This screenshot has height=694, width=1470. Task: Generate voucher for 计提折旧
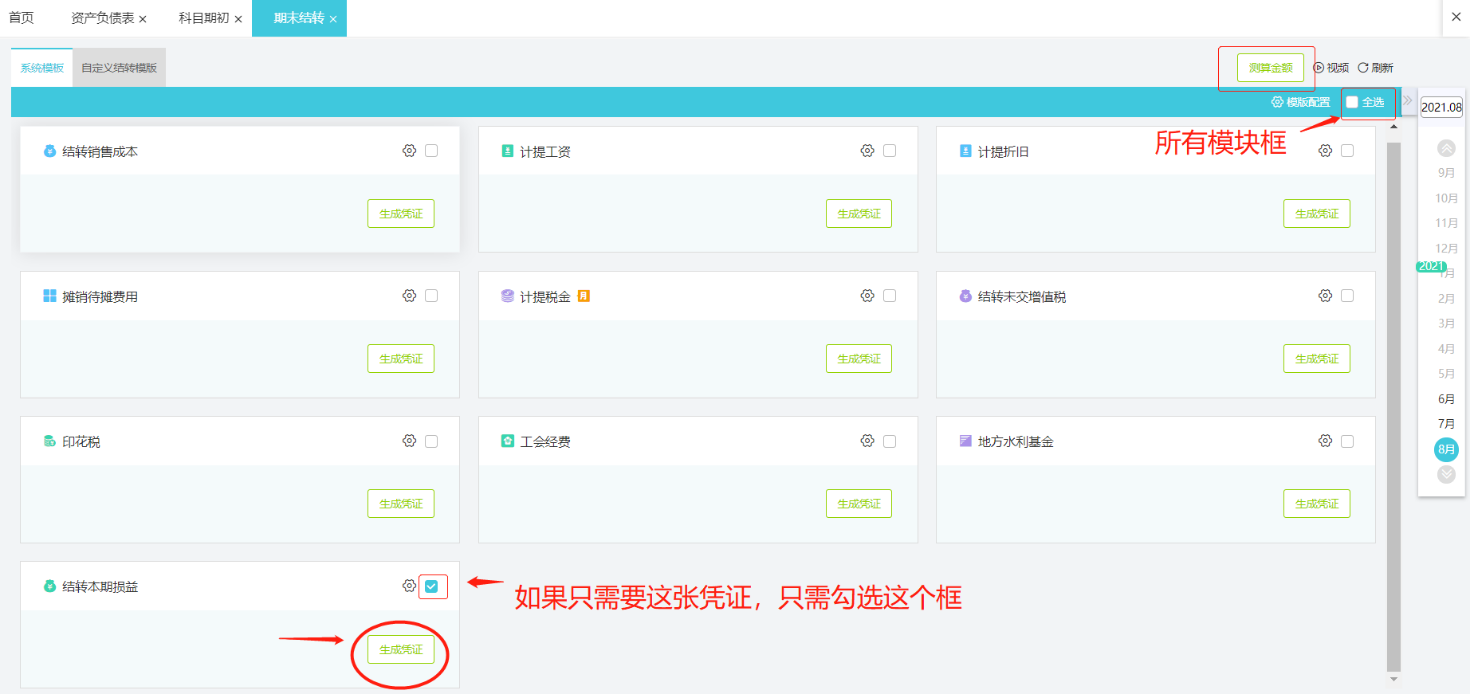click(x=1317, y=214)
